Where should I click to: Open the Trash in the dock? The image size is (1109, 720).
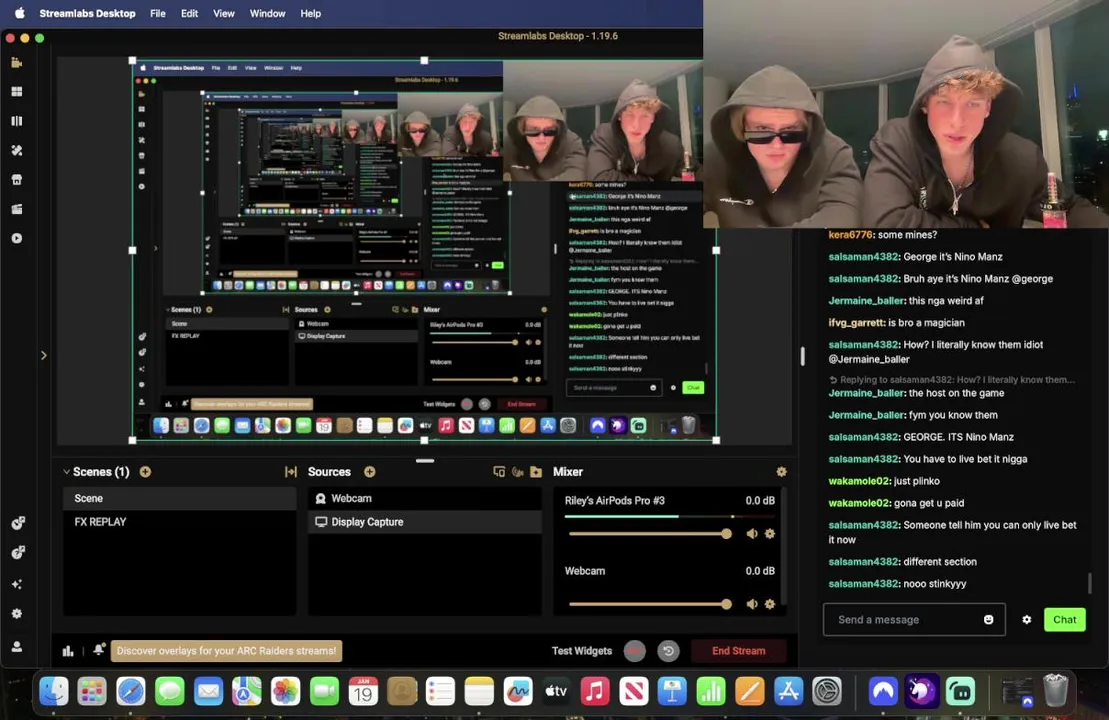1055,691
